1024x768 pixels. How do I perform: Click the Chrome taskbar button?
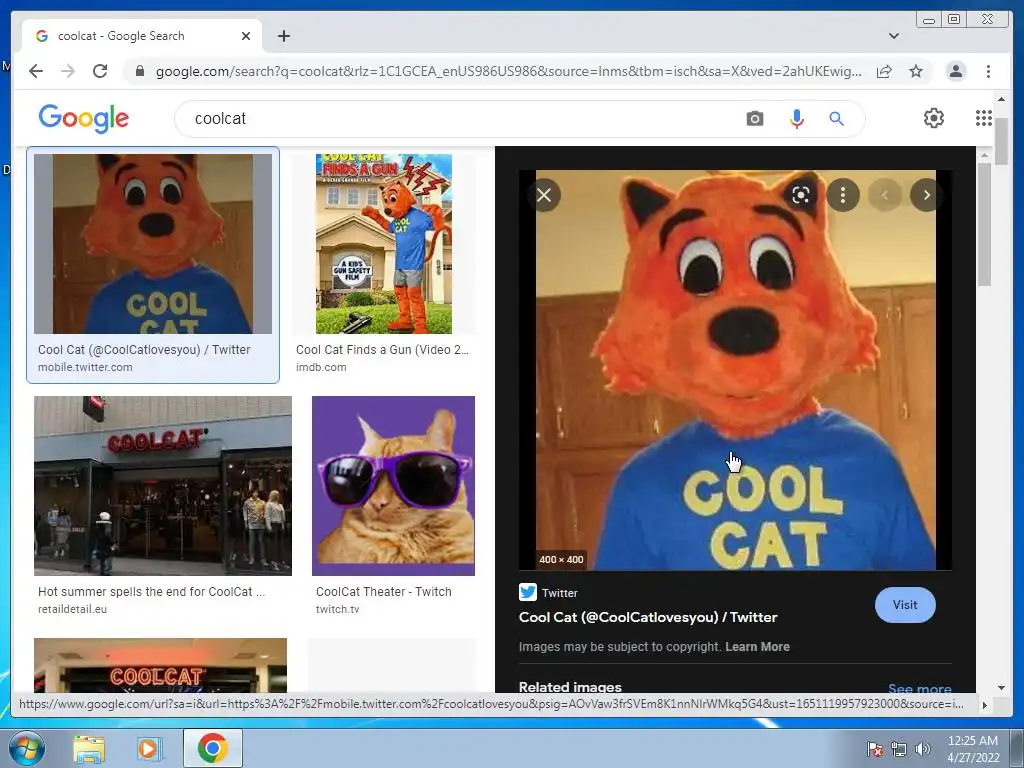pos(212,748)
